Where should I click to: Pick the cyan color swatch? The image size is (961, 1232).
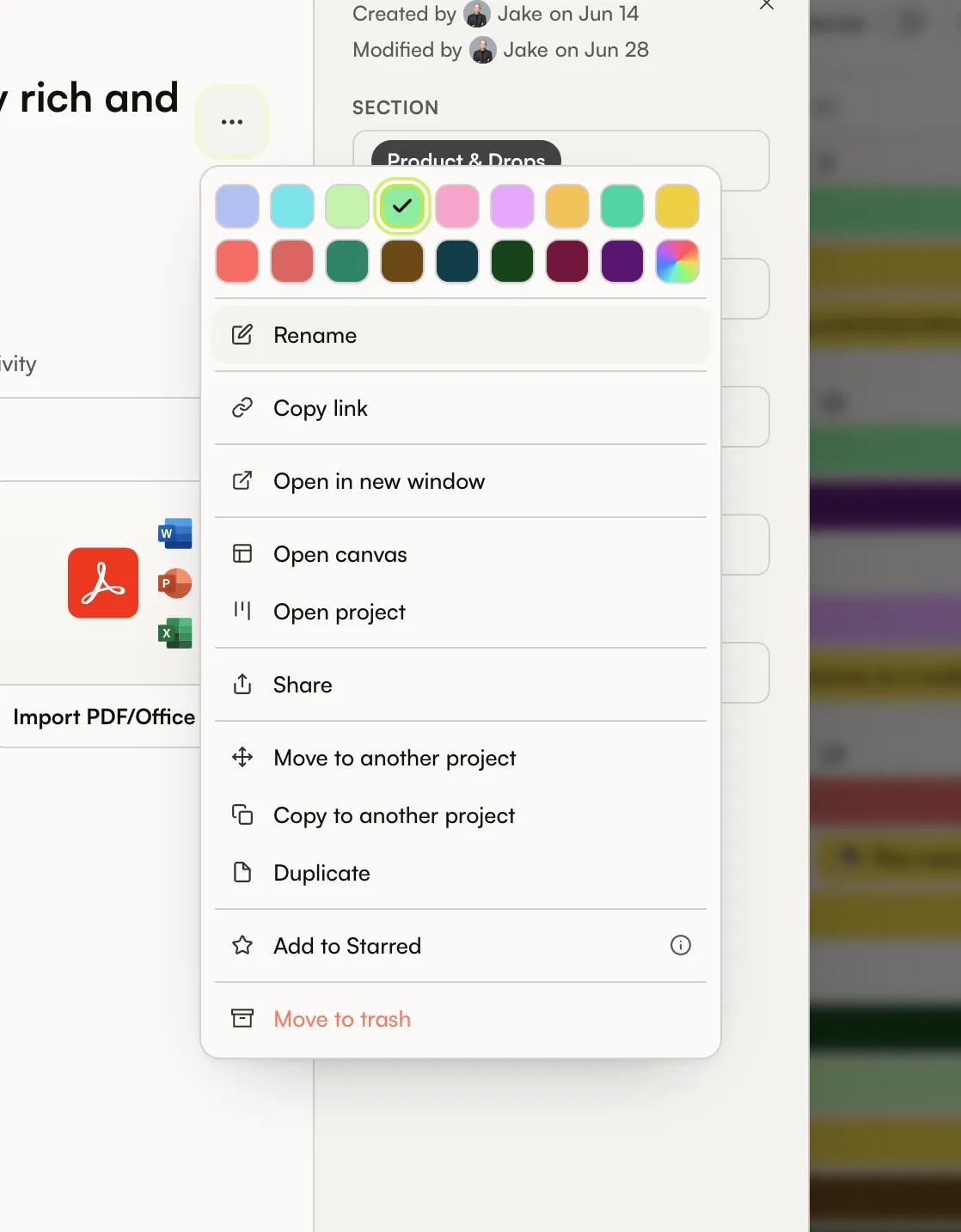coord(292,206)
